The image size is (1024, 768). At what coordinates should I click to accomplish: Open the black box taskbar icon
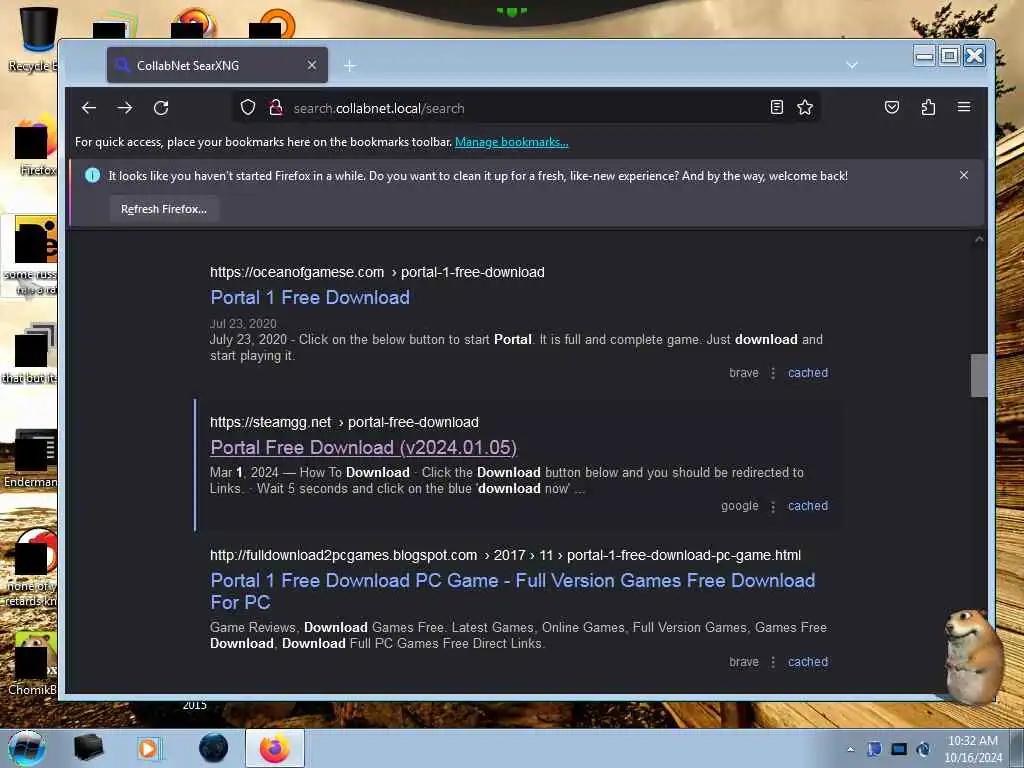click(x=88, y=748)
